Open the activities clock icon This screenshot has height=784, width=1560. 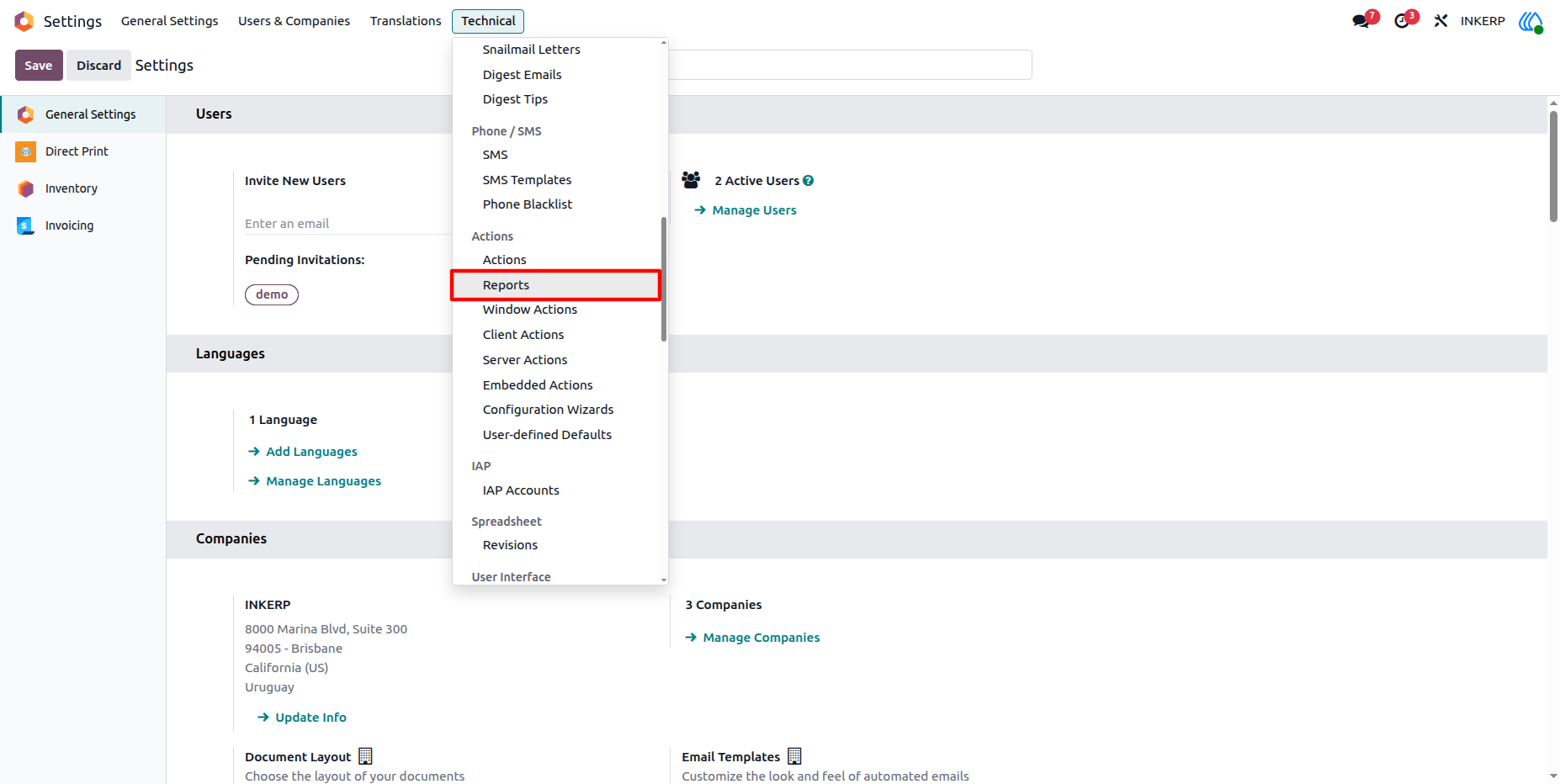[1402, 21]
